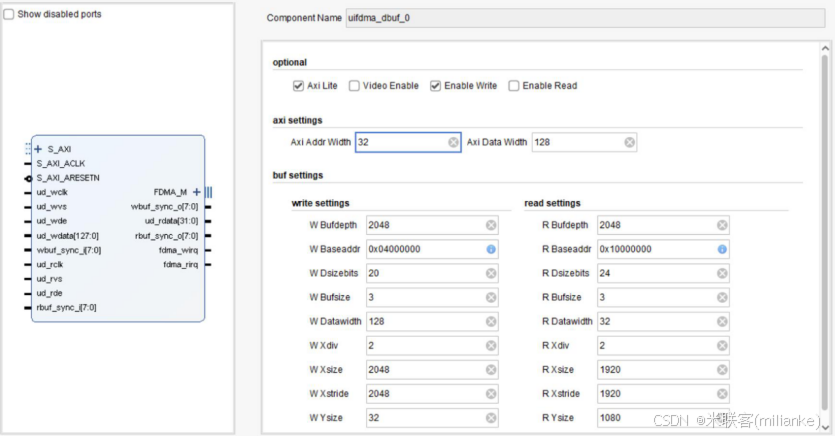Clear the R Datawidth value
The image size is (835, 436).
pos(722,322)
